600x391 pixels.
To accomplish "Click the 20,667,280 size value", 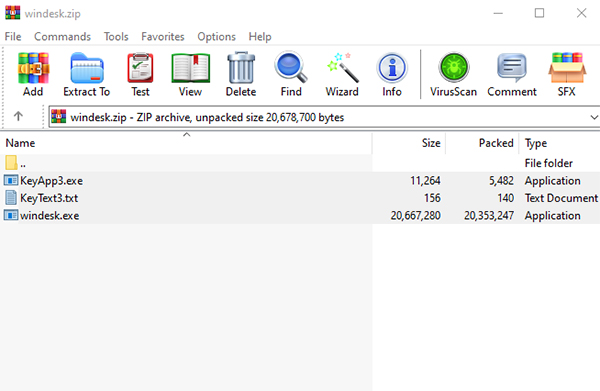I will (x=416, y=215).
